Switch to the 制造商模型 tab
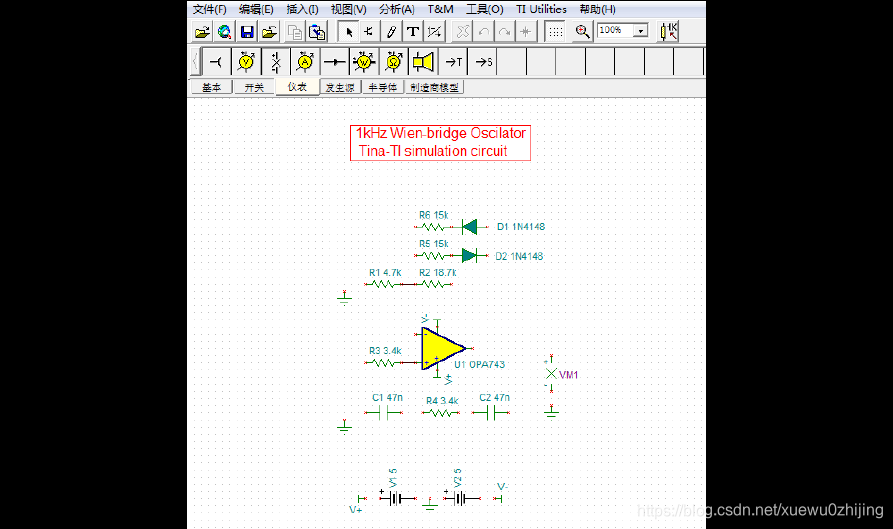The width and height of the screenshot is (893, 529). pyautogui.click(x=435, y=87)
